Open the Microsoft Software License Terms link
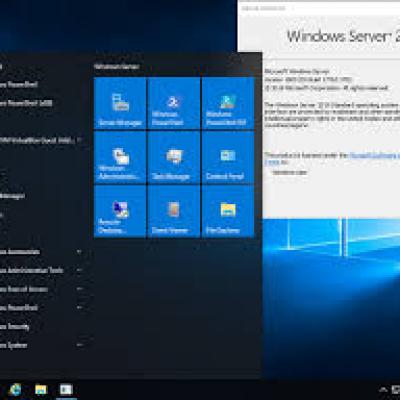Image resolution: width=400 pixels, height=400 pixels. [x=374, y=155]
